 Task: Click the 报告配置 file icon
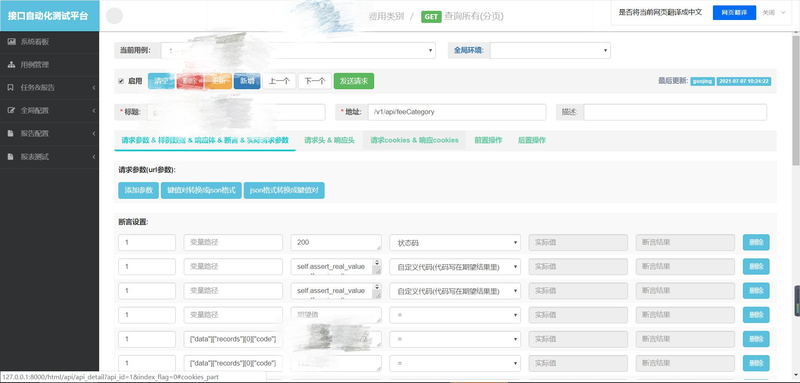11,134
